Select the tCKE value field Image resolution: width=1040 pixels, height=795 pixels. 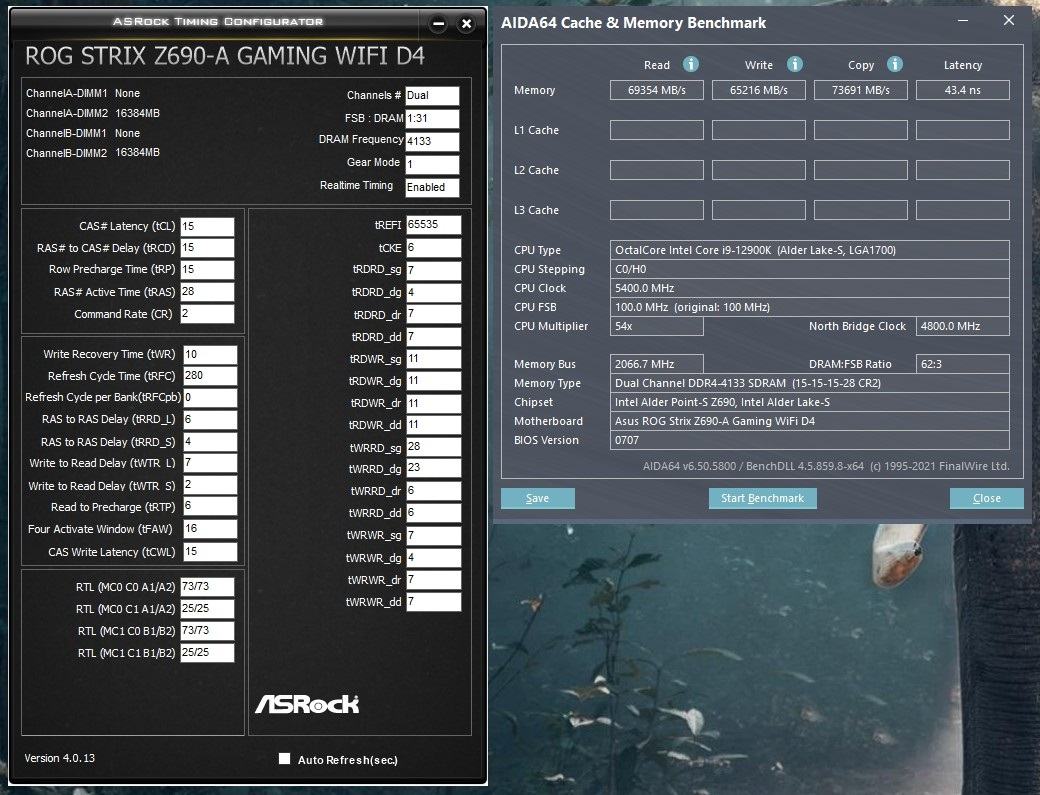point(434,247)
